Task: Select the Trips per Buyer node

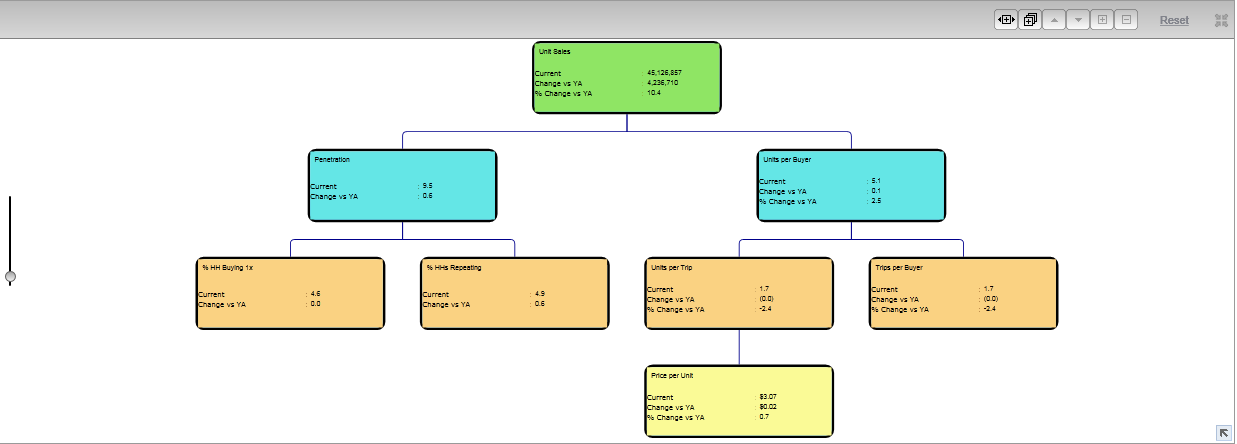Action: tap(963, 293)
